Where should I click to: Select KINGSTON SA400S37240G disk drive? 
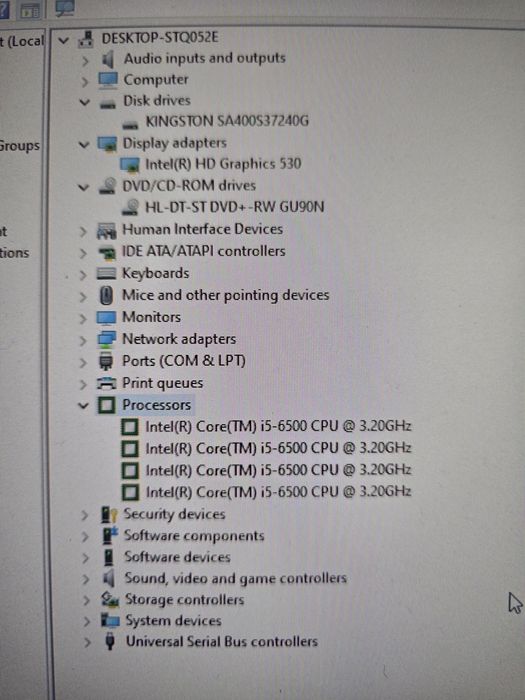[227, 121]
